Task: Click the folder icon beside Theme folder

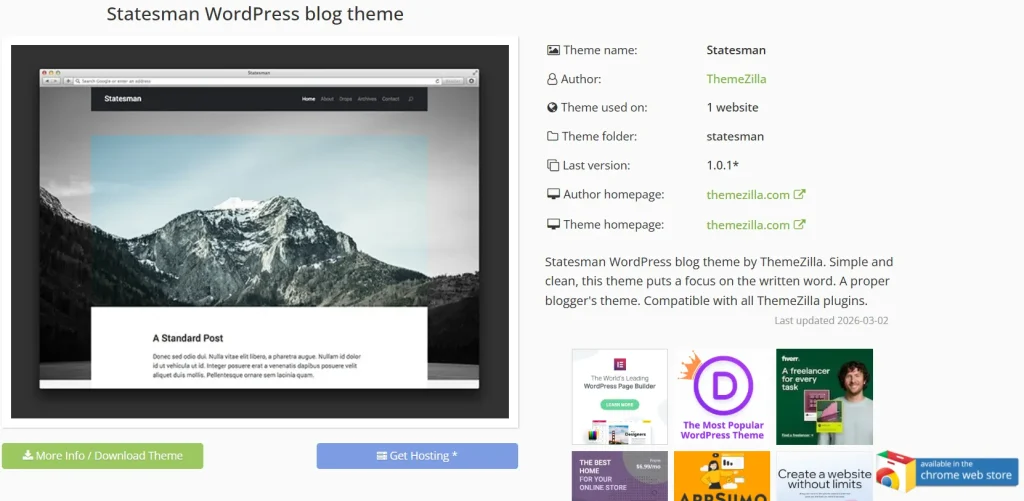Action: point(552,137)
